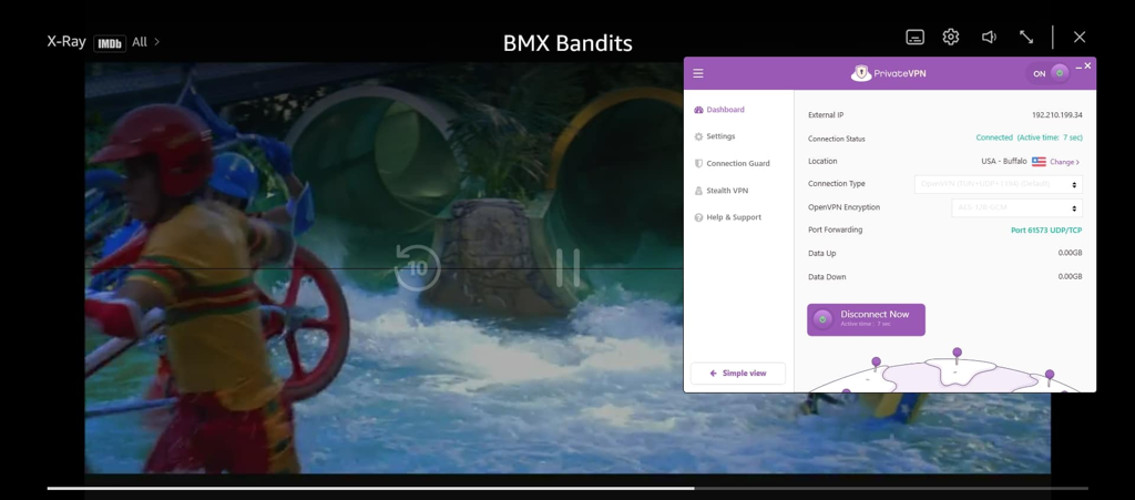1135x500 pixels.
Task: Seek along the video progress bar
Action: tap(568, 488)
